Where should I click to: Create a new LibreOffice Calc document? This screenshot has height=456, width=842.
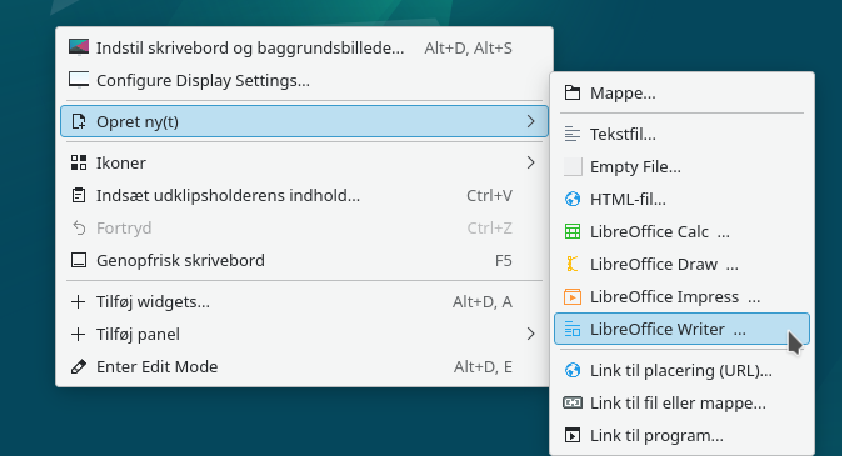[x=682, y=231]
